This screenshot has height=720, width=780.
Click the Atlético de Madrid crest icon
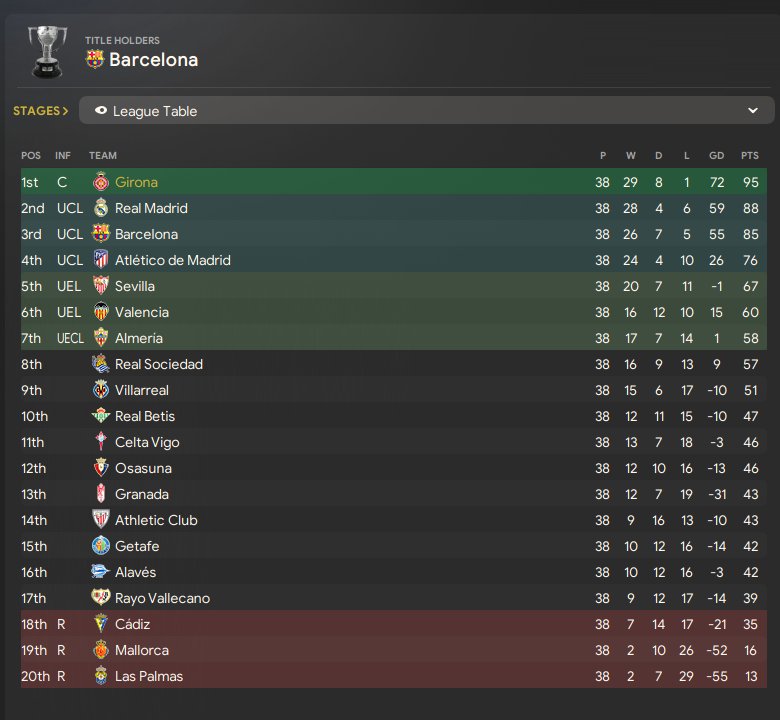[100, 260]
